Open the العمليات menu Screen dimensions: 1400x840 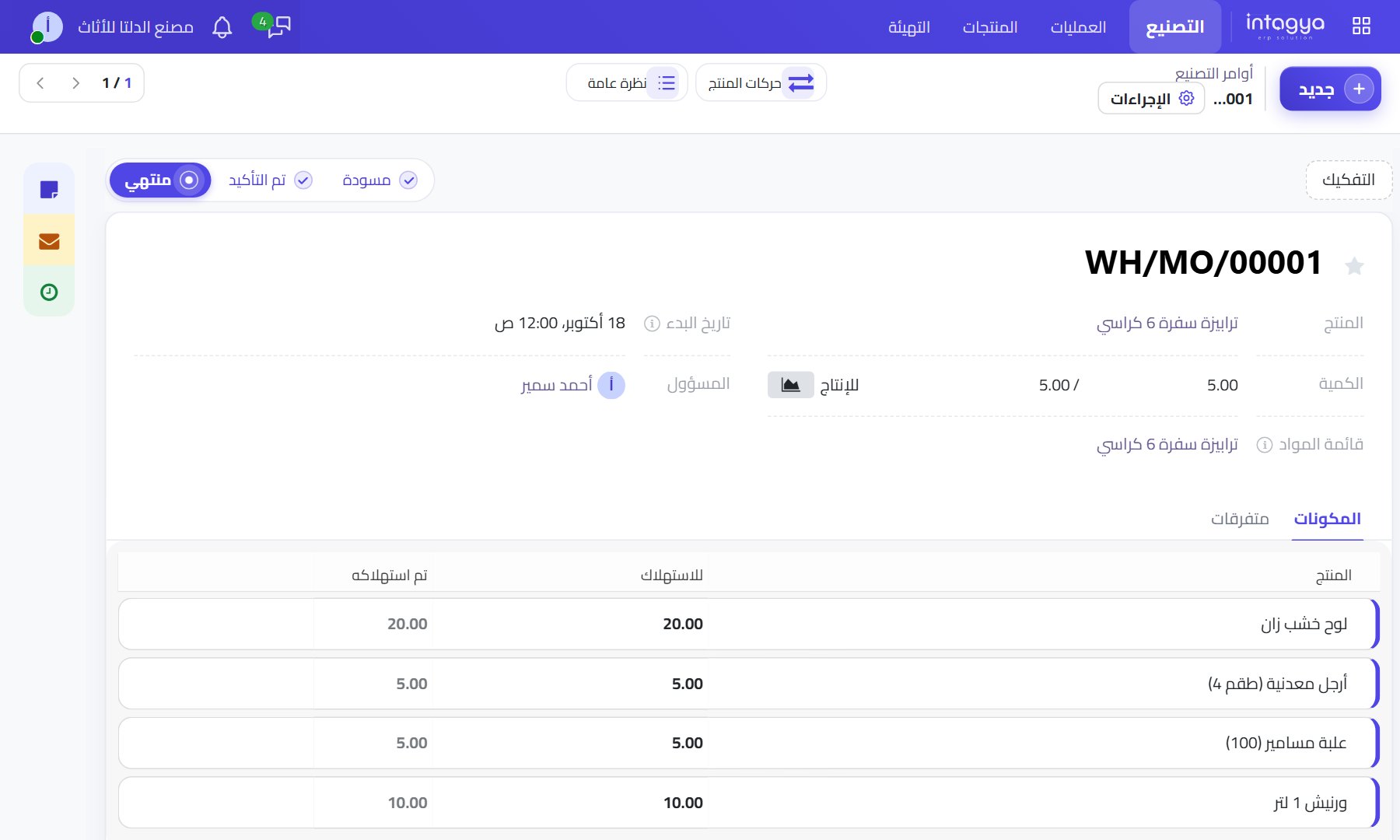pos(1078,27)
